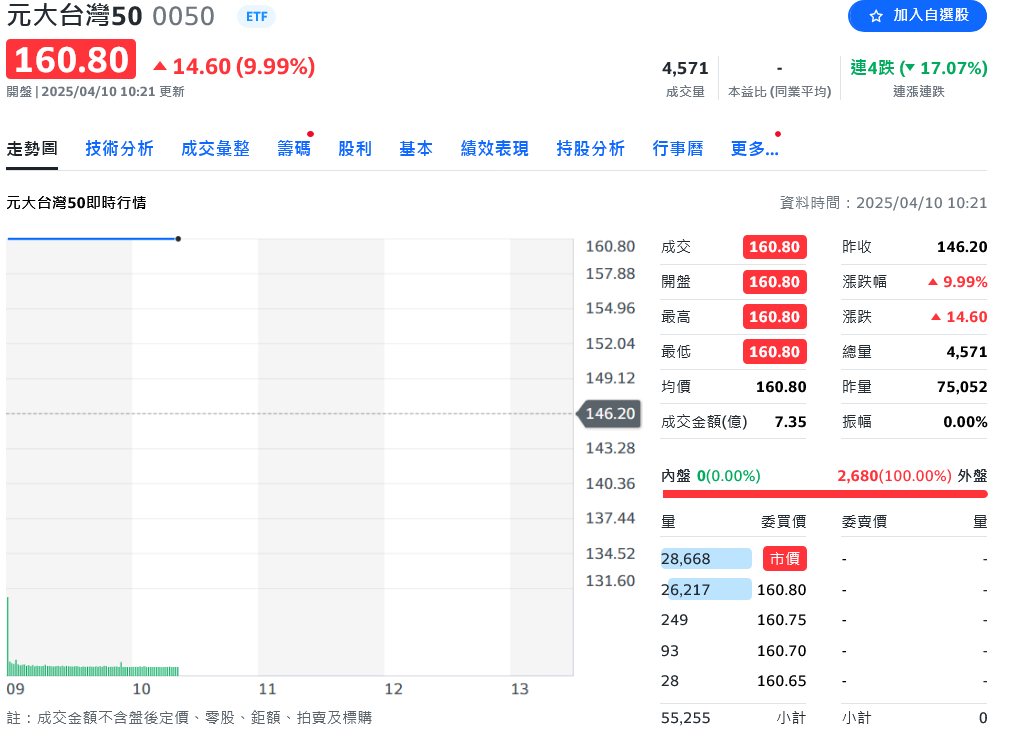Switch to the 行事曆 tab
The height and width of the screenshot is (737, 1013).
[x=678, y=149]
